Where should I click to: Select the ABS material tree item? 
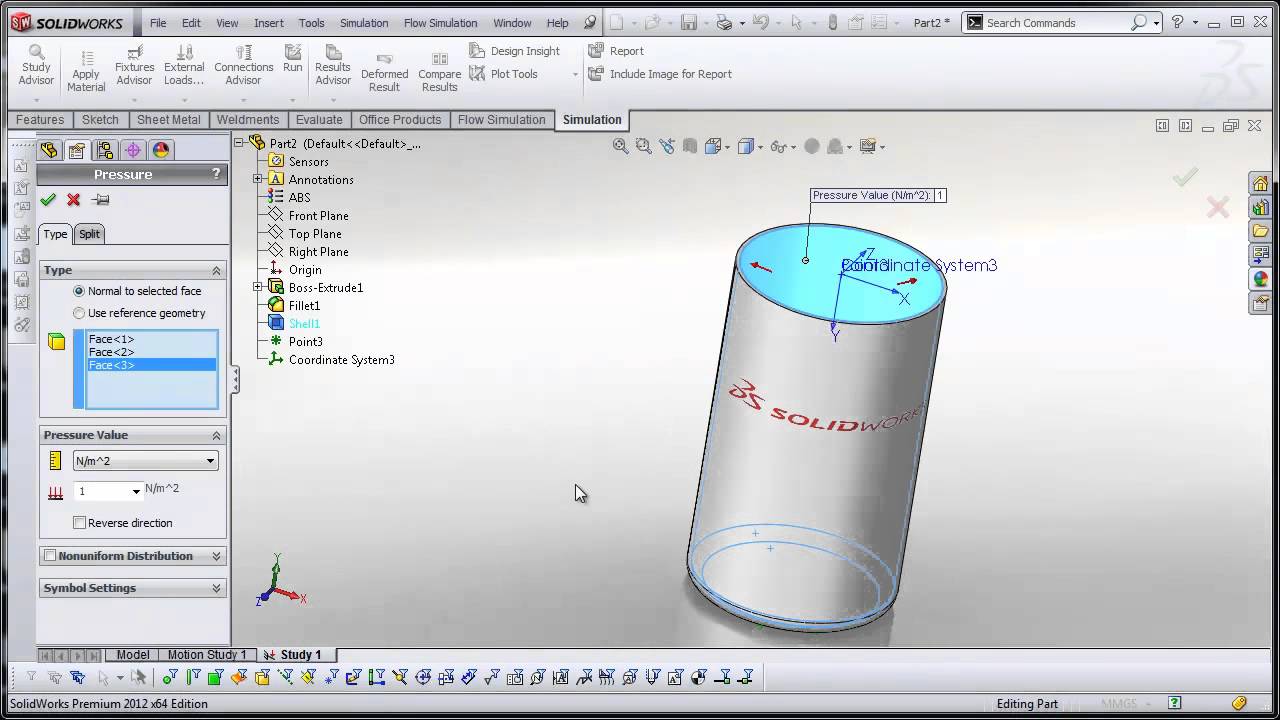coord(299,197)
